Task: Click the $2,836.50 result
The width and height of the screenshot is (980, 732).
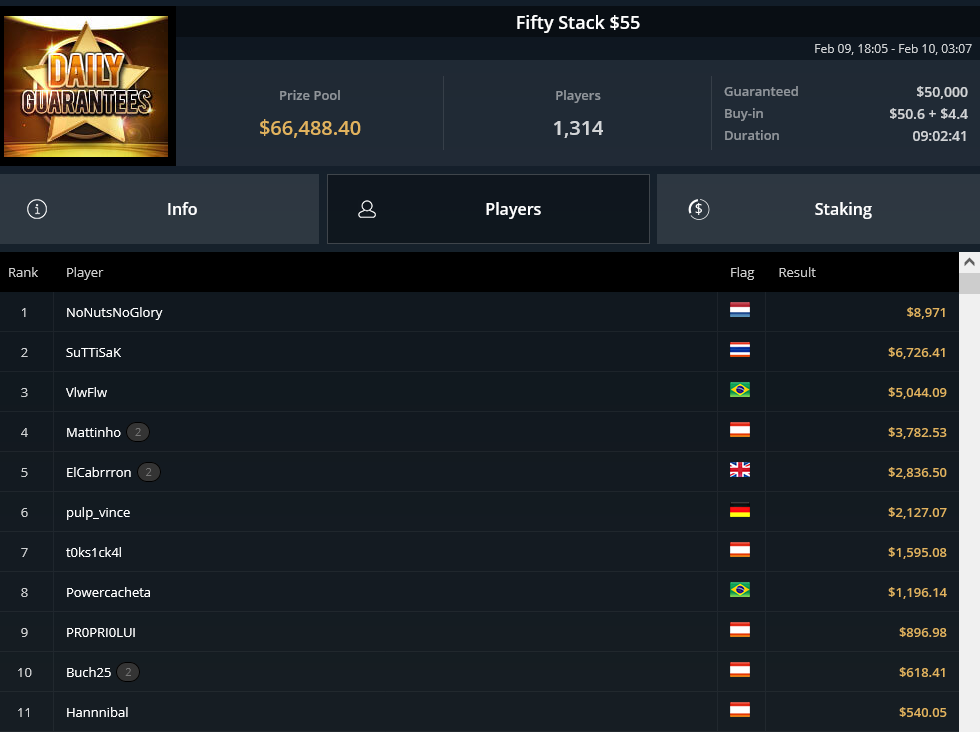Action: point(917,473)
